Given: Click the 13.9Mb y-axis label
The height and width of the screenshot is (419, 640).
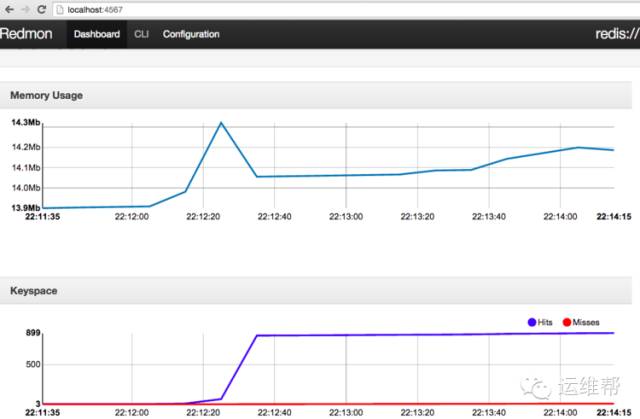Looking at the screenshot, I should 26,208.
